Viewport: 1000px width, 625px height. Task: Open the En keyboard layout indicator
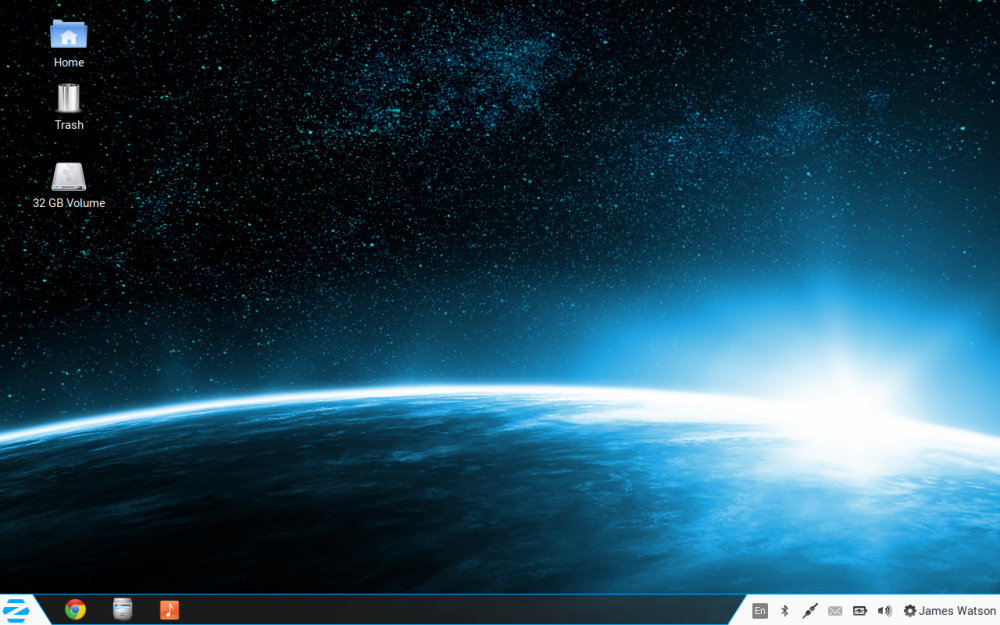tap(760, 611)
